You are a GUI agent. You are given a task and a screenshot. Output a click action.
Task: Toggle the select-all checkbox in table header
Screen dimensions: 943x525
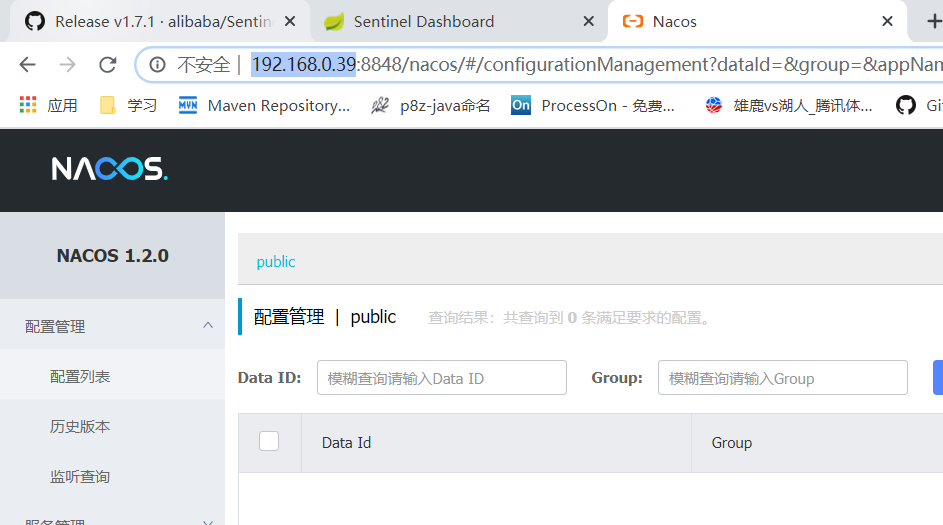tap(269, 441)
